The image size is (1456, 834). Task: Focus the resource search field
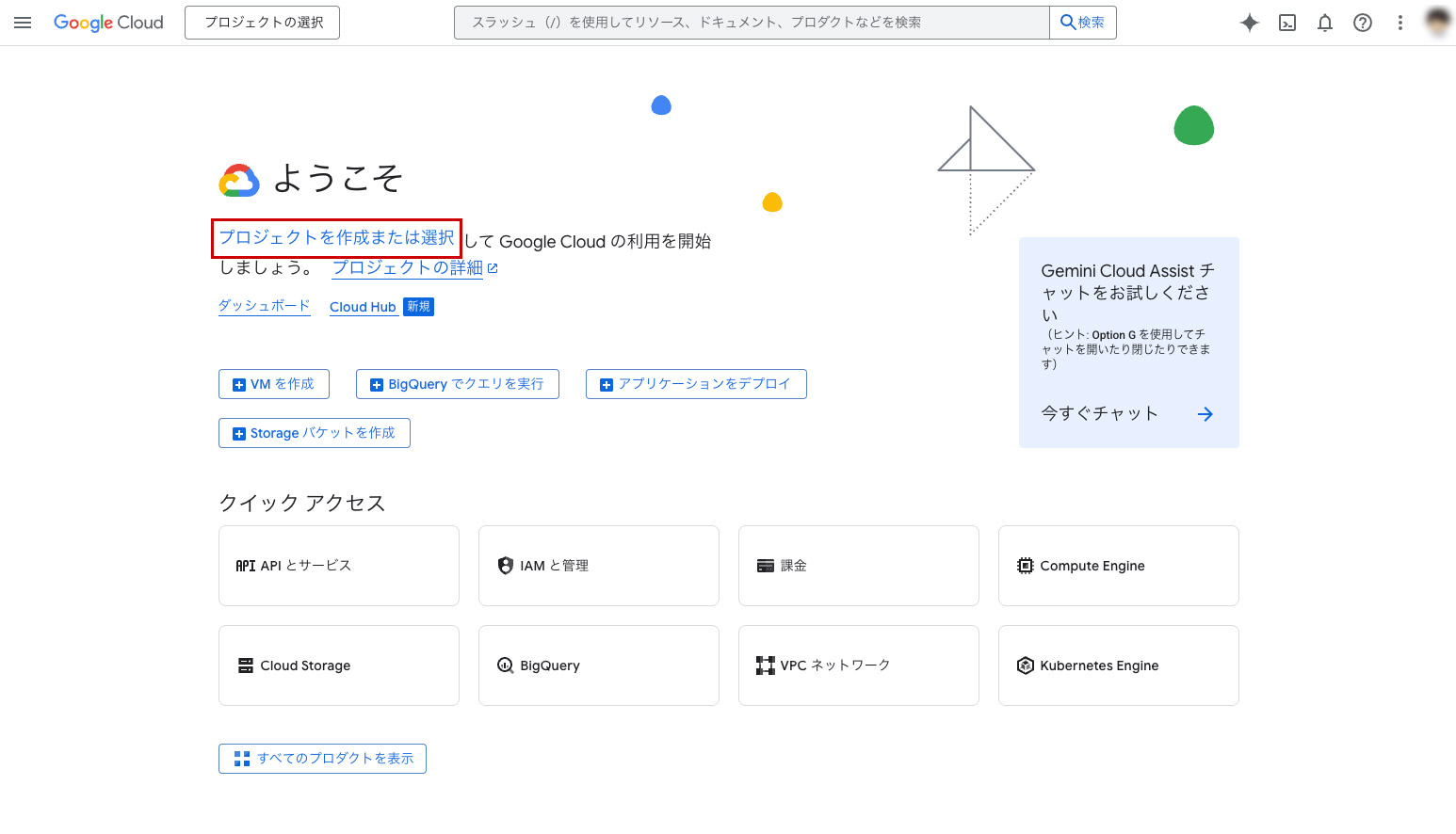(752, 23)
